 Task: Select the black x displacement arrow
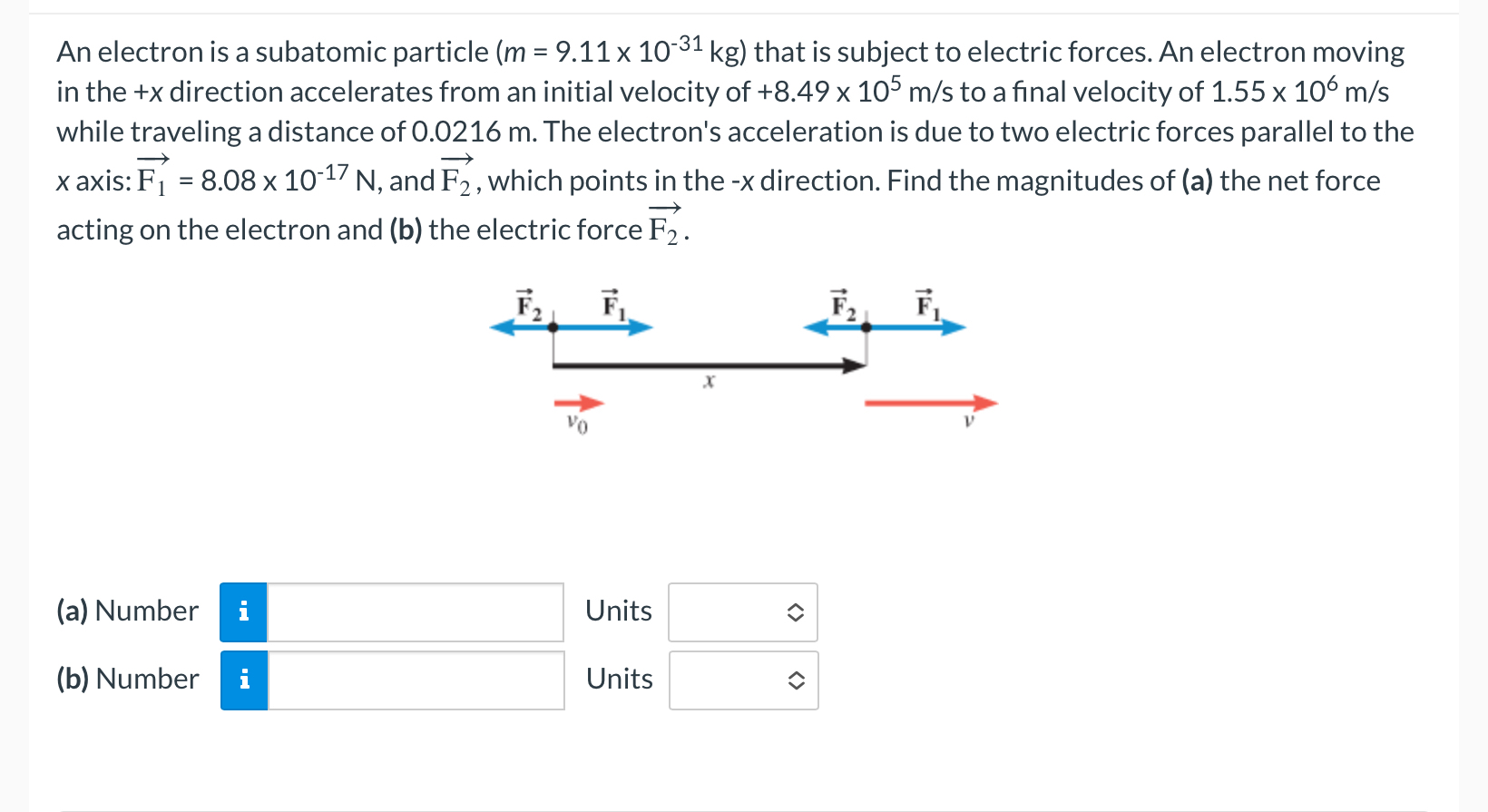708,367
